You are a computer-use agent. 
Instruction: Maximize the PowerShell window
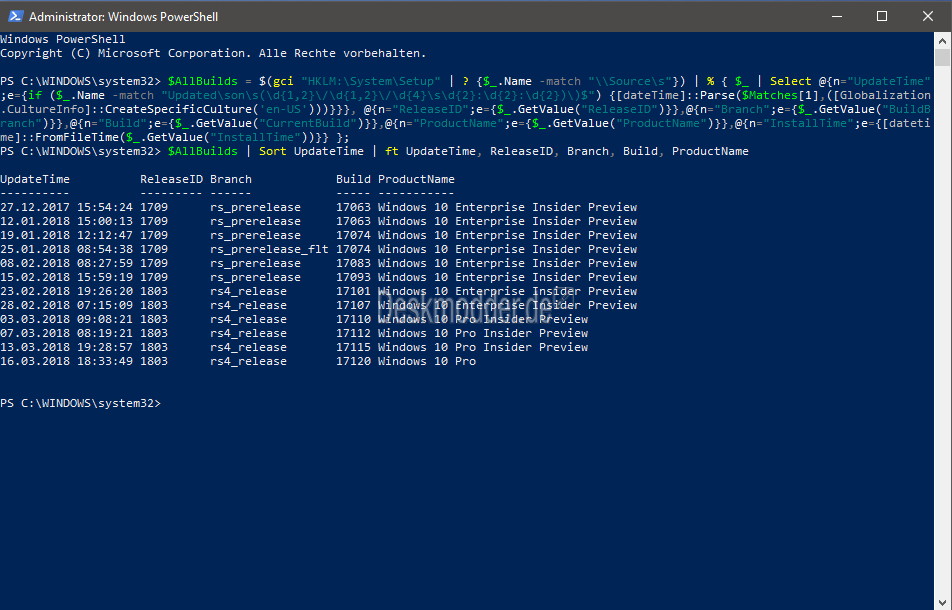[882, 16]
